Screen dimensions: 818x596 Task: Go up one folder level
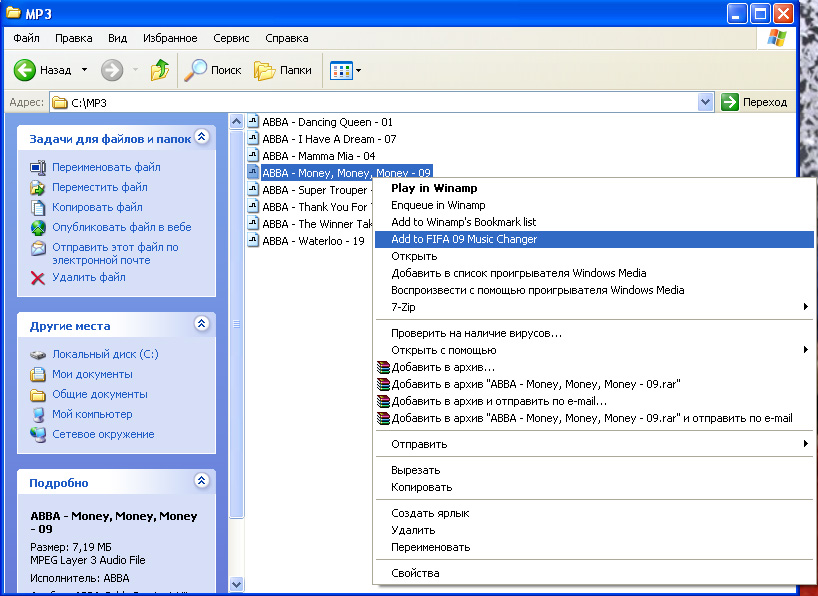[160, 70]
